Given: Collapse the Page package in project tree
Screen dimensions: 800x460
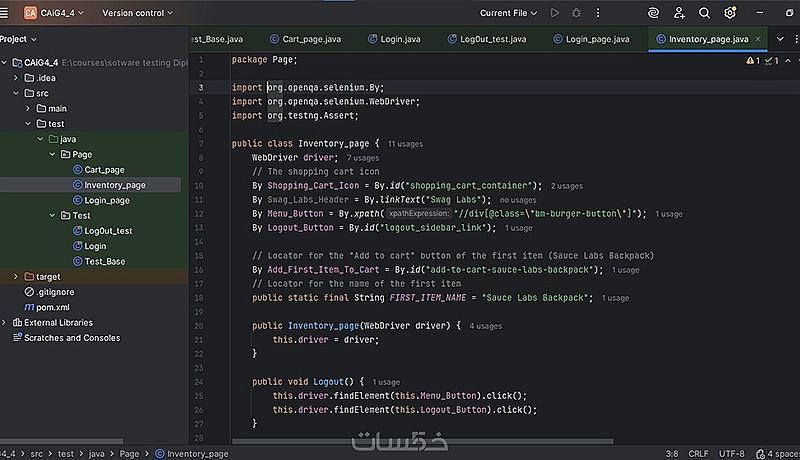Looking at the screenshot, I should pyautogui.click(x=53, y=155).
